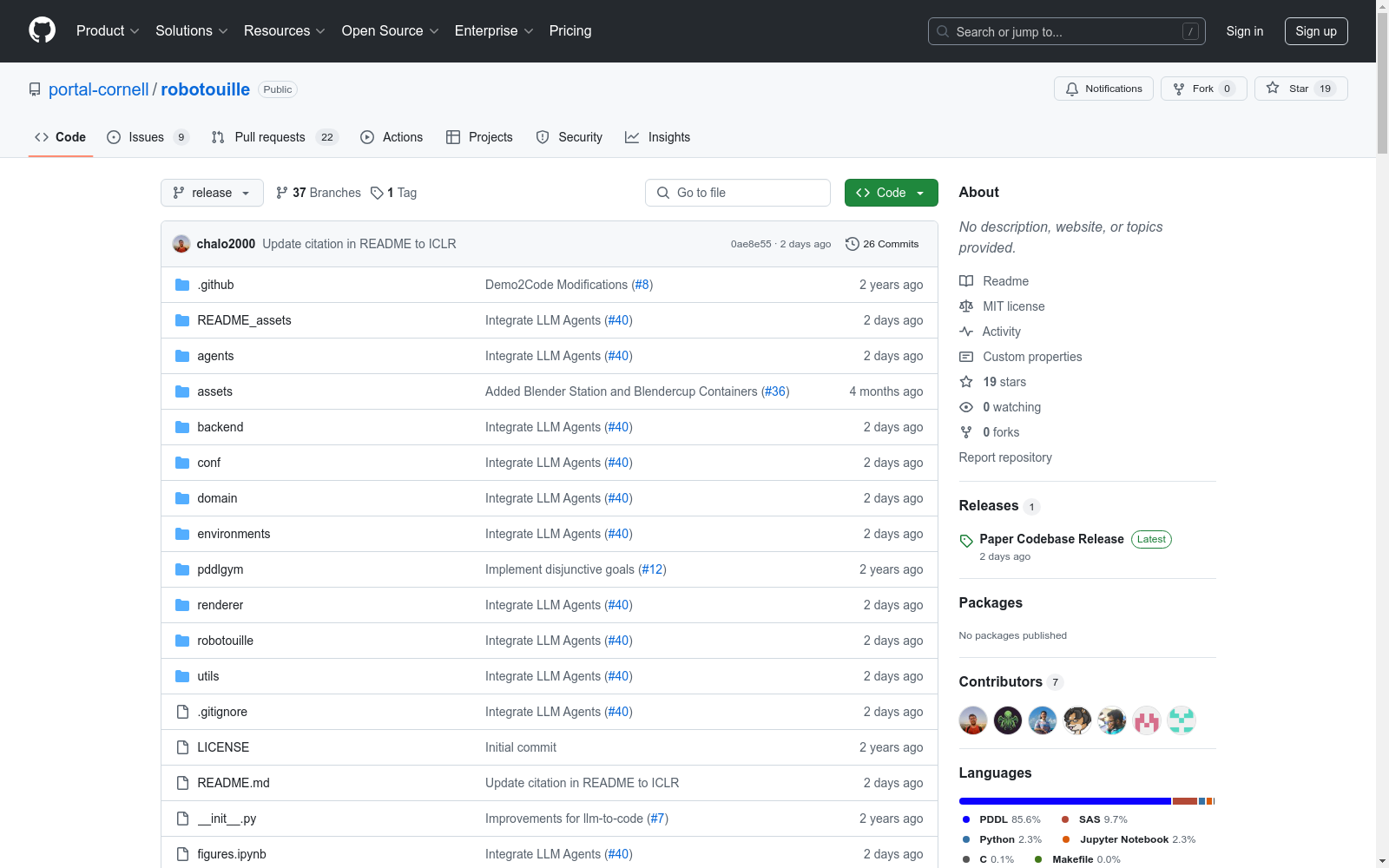
Task: Click the fork icon next to 0 forks
Action: click(x=966, y=432)
